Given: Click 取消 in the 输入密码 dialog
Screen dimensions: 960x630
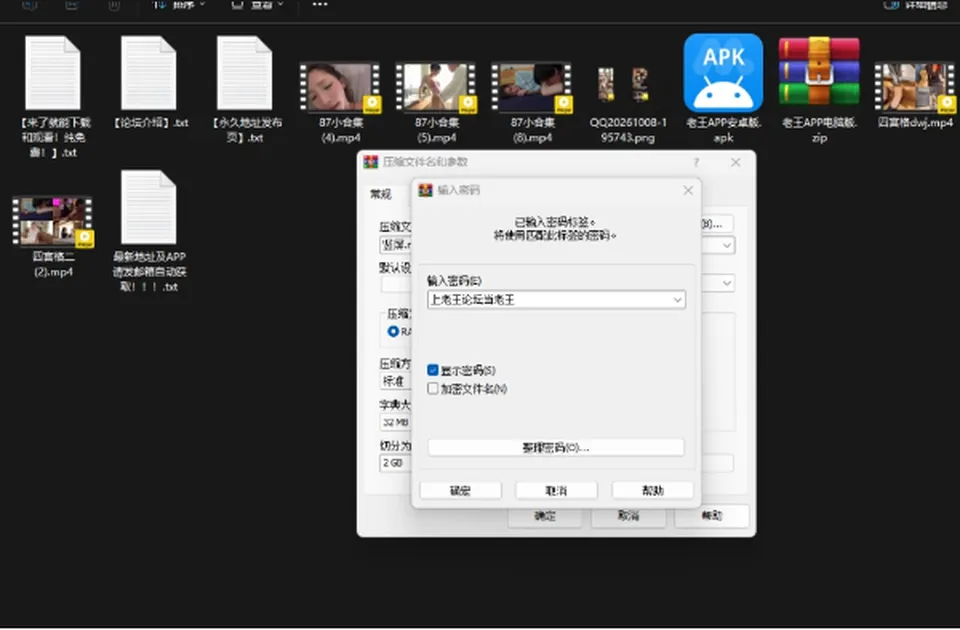Looking at the screenshot, I should (x=556, y=490).
